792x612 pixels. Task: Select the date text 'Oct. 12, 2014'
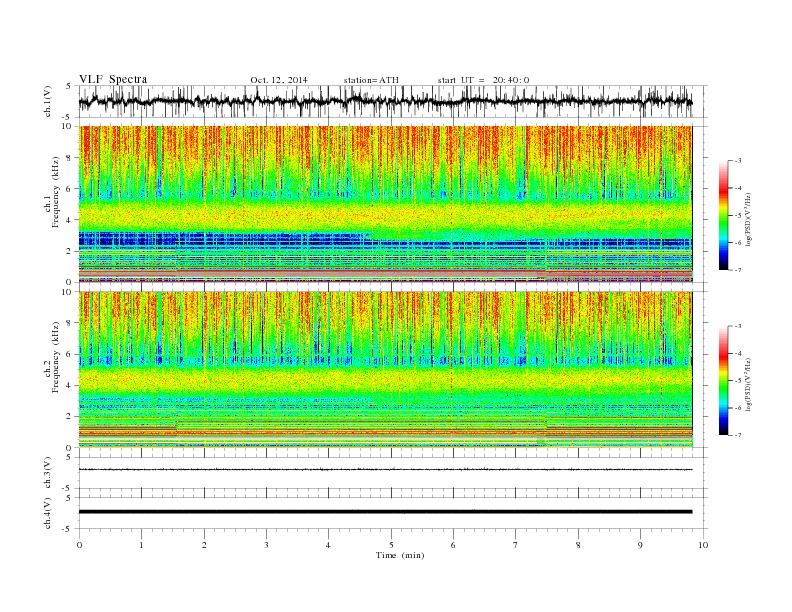(279, 80)
